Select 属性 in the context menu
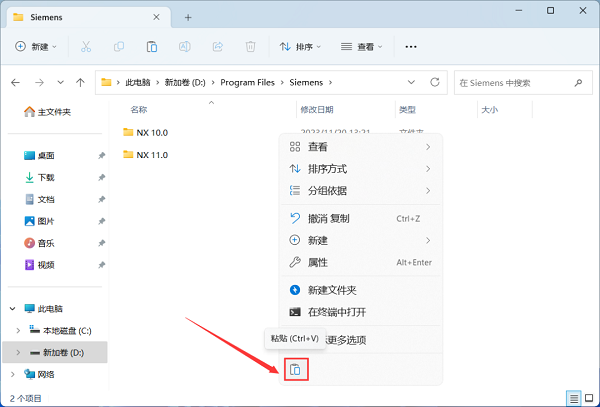 click(x=318, y=262)
